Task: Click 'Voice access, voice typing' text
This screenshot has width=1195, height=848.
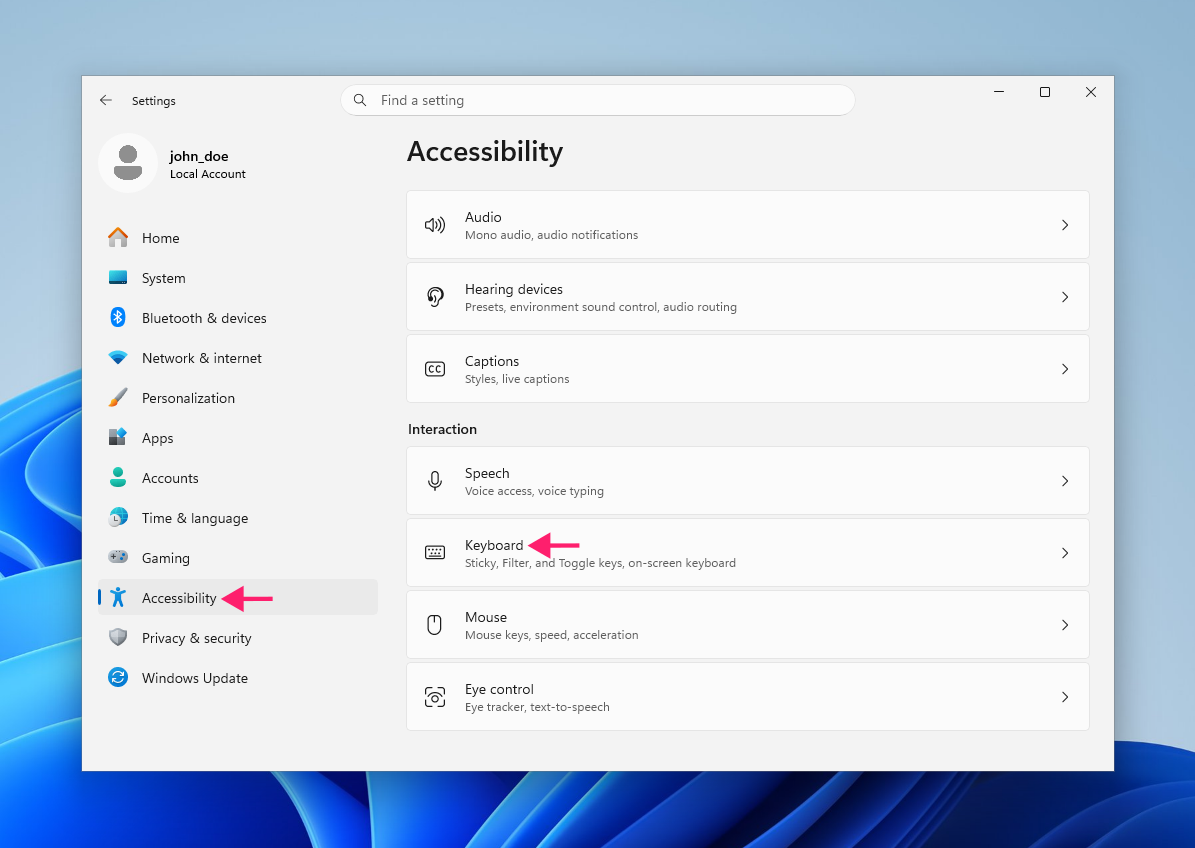Action: point(534,491)
